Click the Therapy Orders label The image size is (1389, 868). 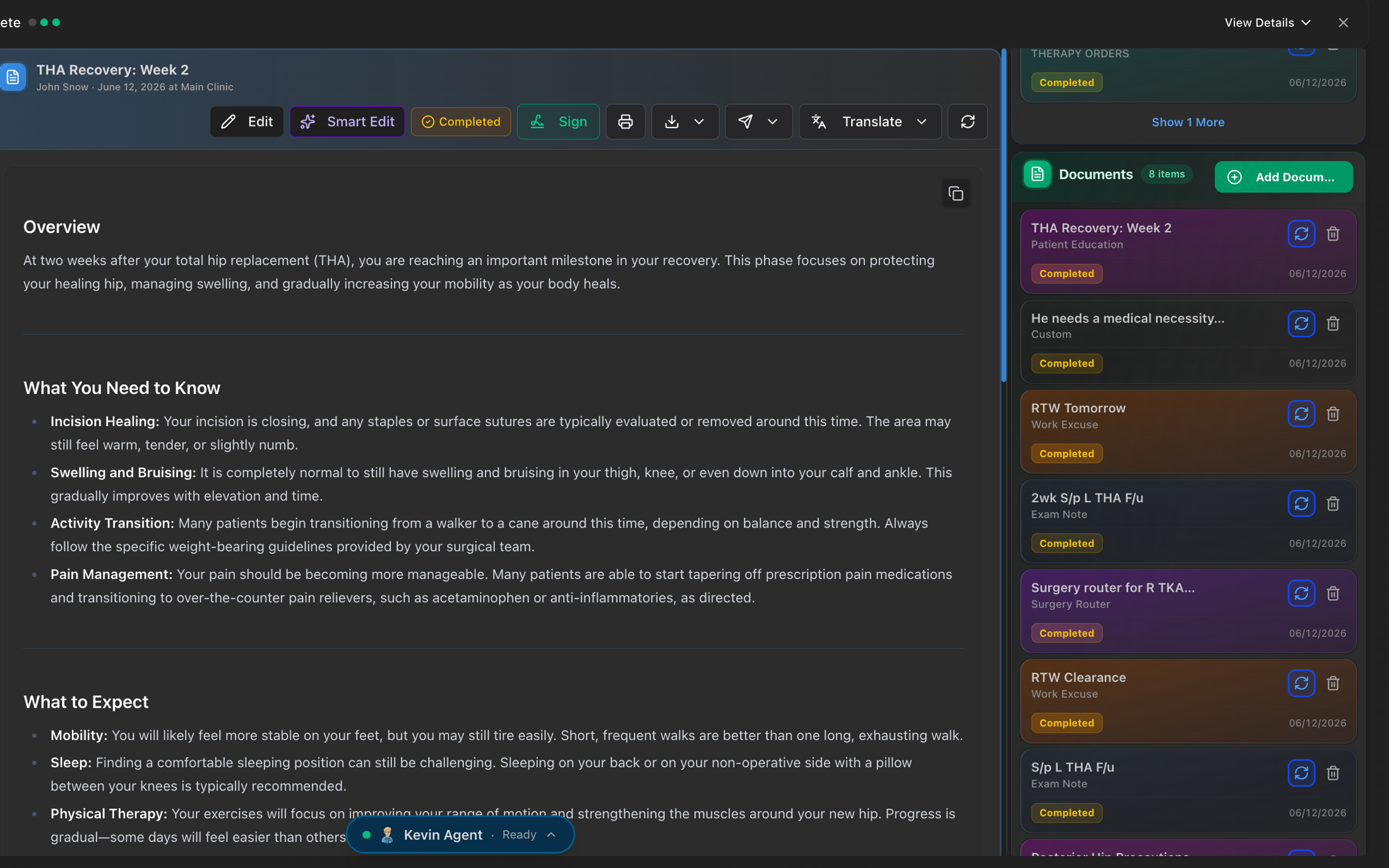pos(1080,54)
